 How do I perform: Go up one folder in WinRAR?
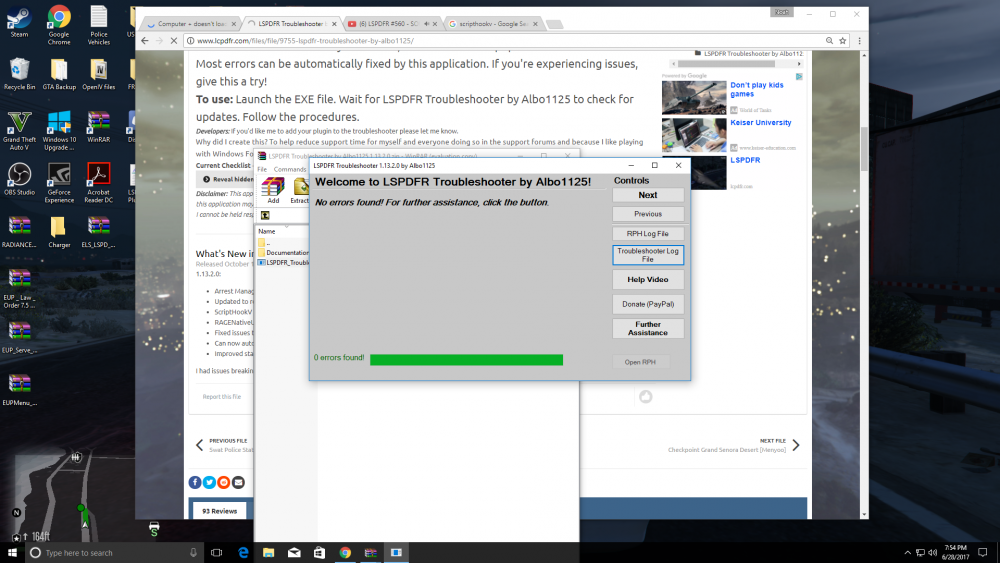click(265, 216)
